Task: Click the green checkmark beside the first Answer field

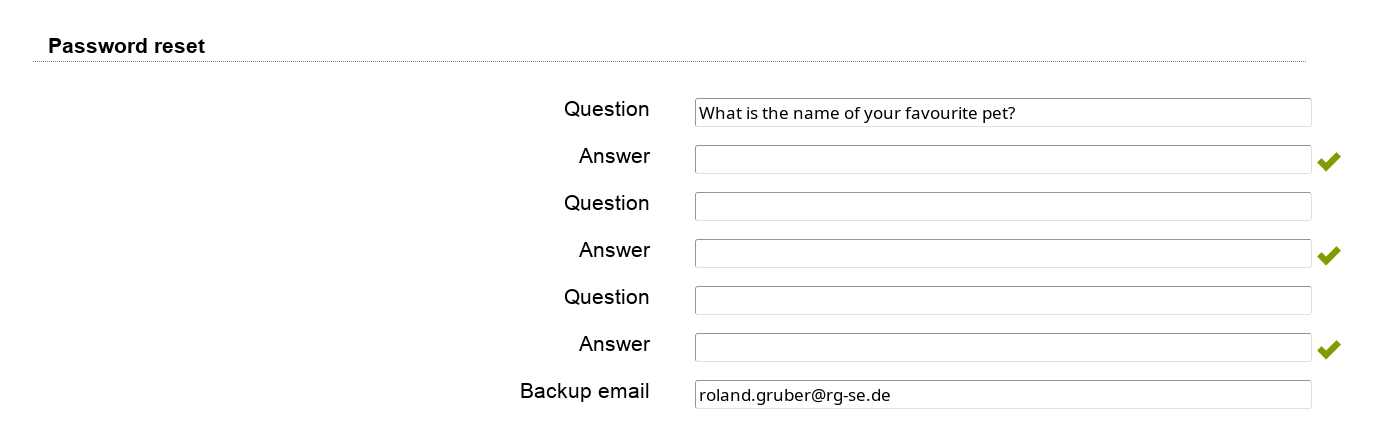Action: (x=1328, y=161)
